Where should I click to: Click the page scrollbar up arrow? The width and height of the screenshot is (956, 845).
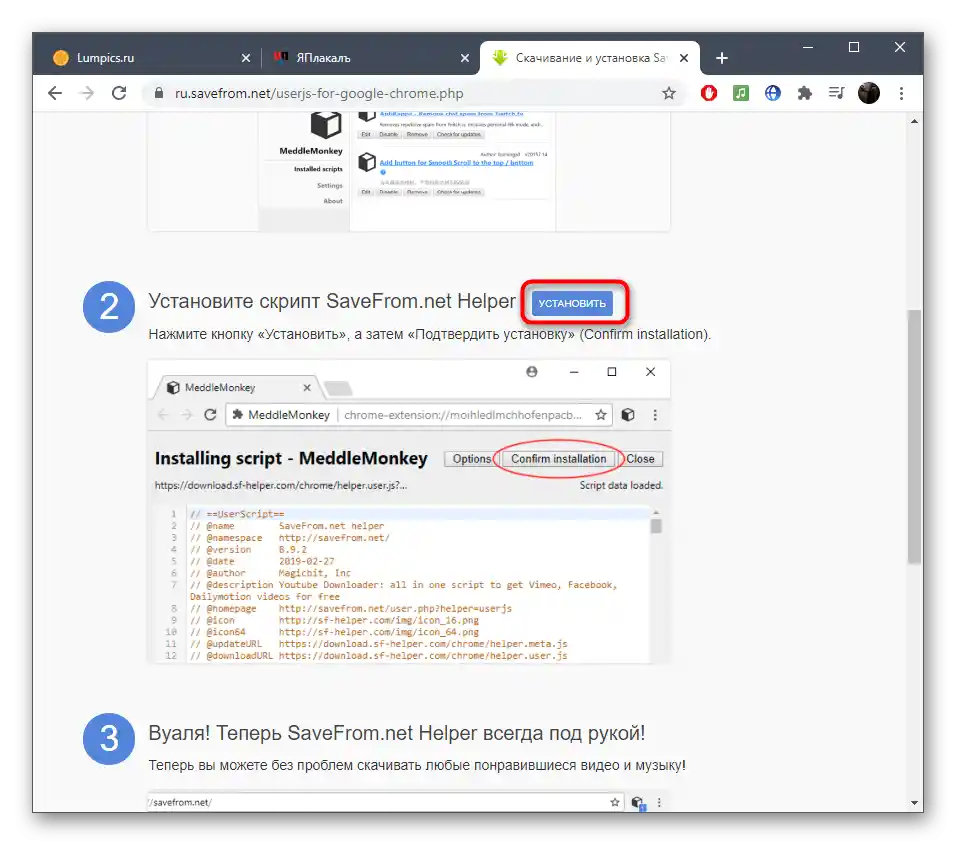[914, 121]
